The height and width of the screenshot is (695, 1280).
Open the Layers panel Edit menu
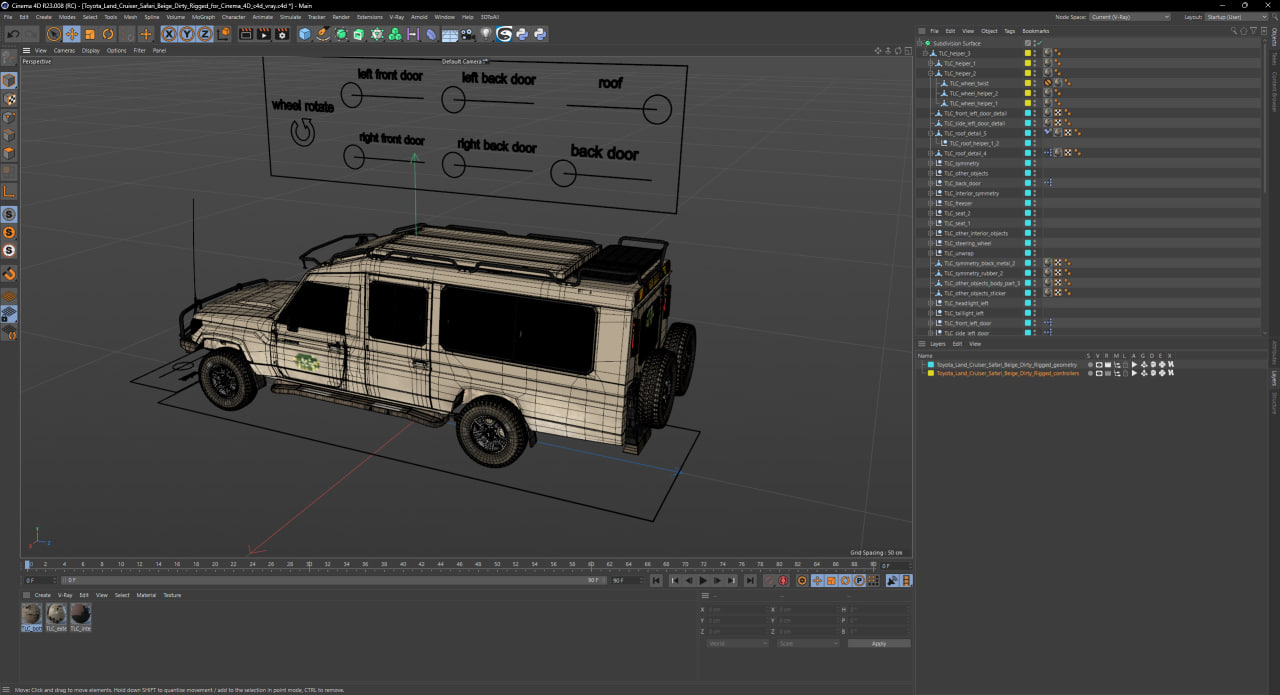957,344
